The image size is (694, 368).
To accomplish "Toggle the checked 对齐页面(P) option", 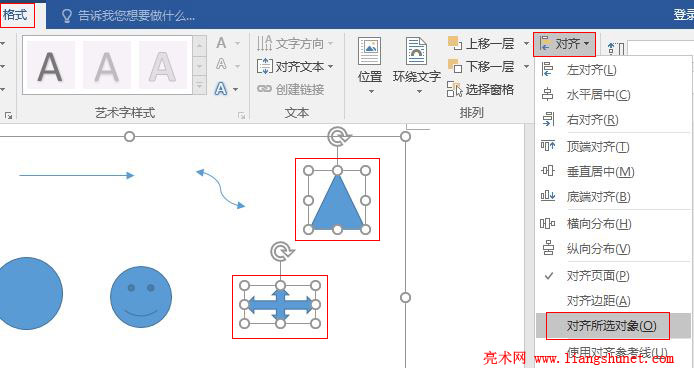I will point(612,276).
